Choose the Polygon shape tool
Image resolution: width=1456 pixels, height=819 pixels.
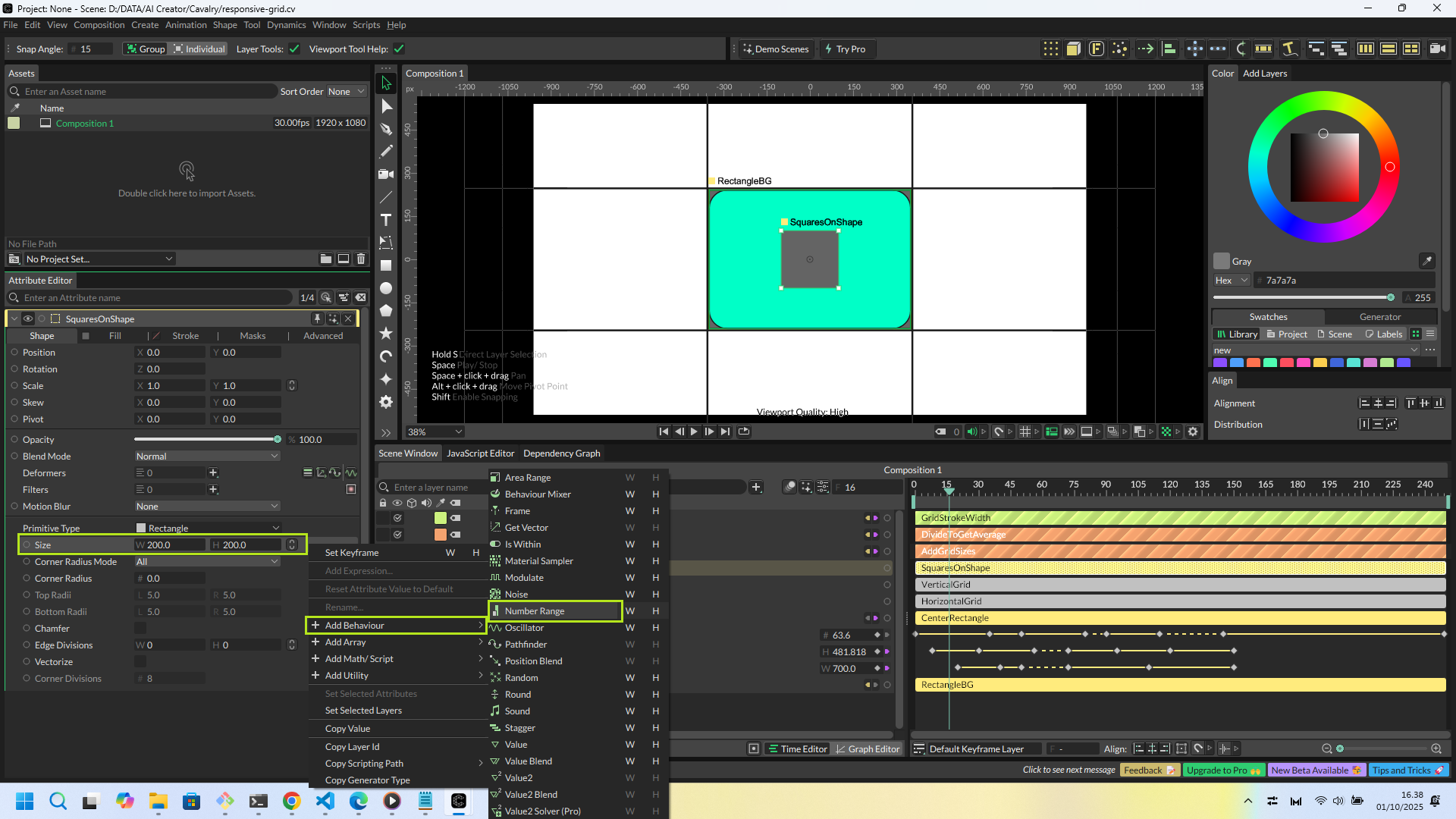[x=386, y=311]
